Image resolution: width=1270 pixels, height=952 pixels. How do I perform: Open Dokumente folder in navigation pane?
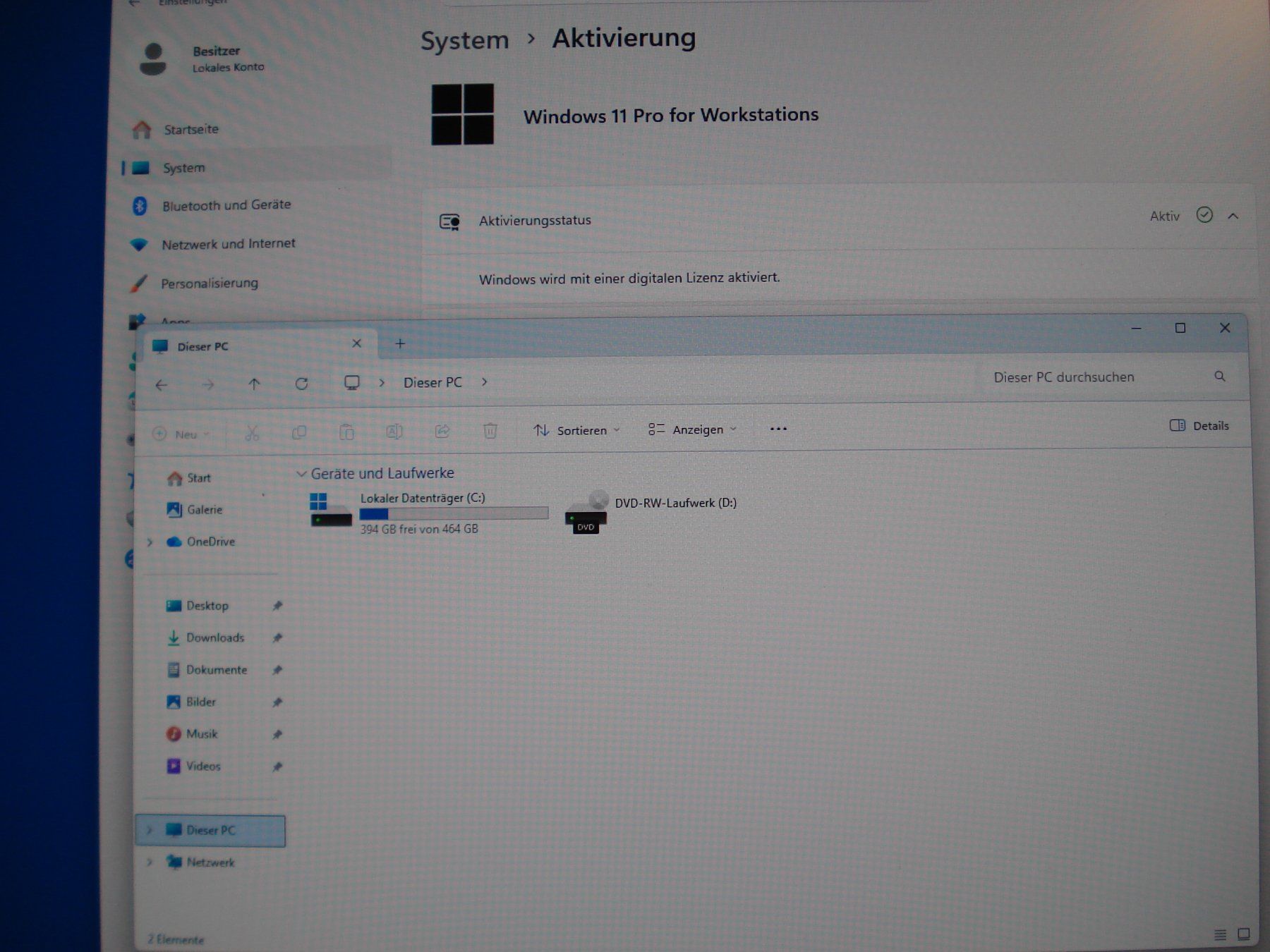tap(206, 670)
